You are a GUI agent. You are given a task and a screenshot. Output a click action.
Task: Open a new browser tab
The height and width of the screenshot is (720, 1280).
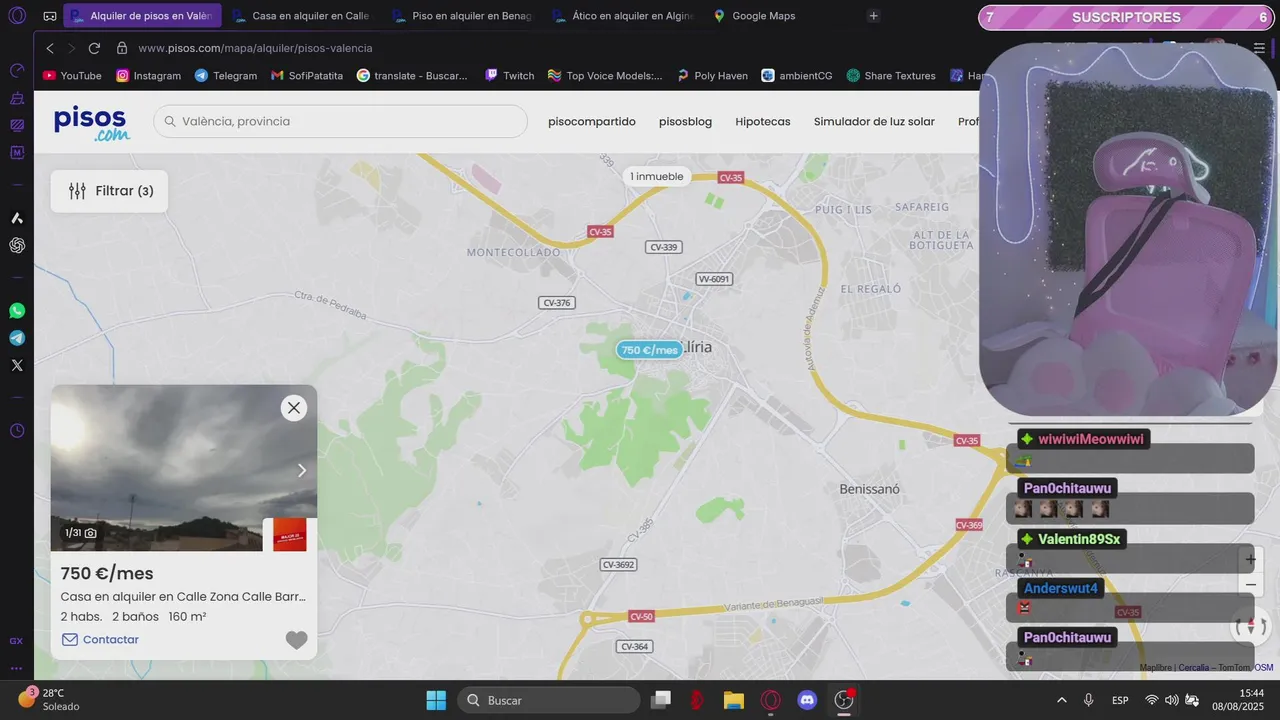pos(873,16)
